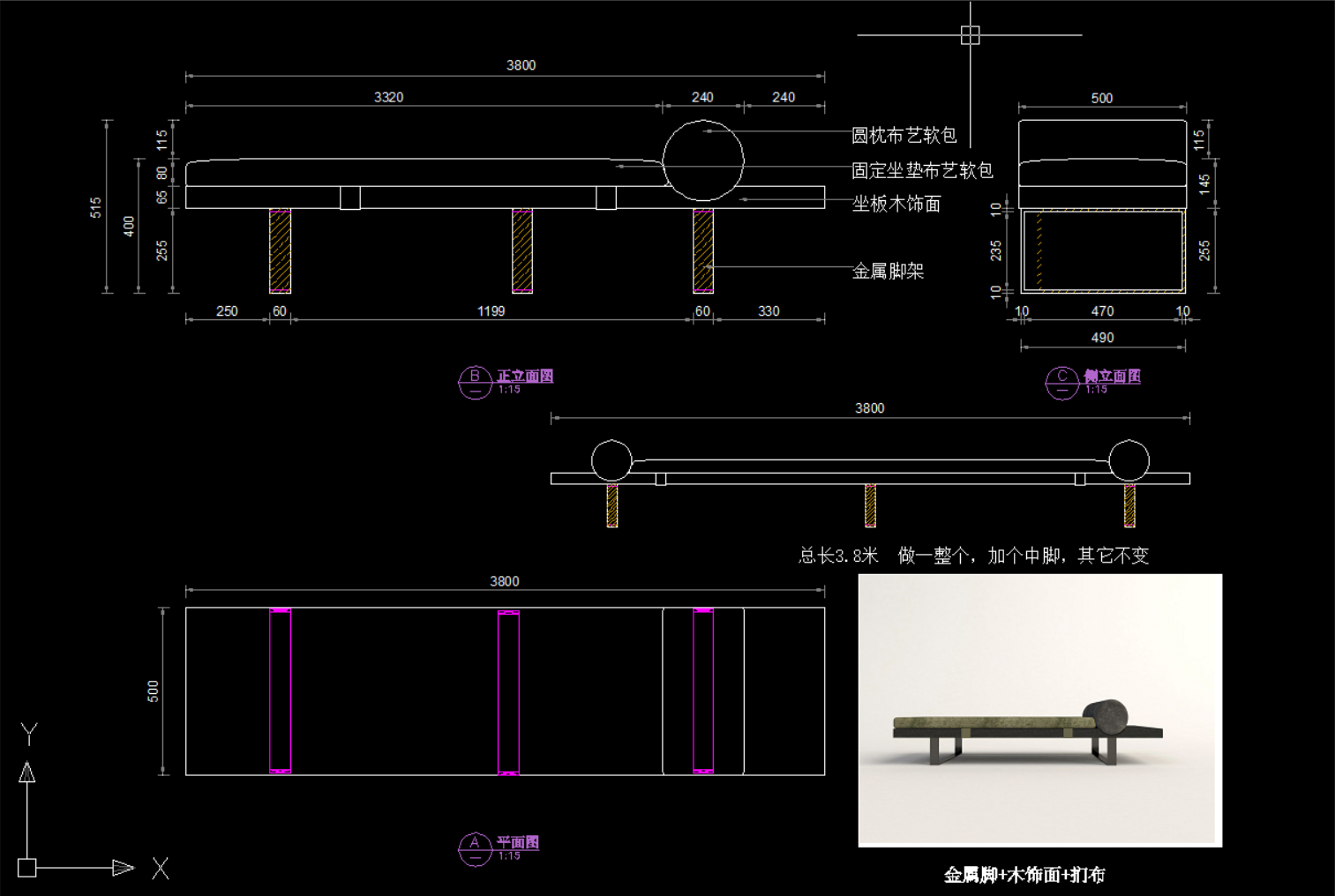Click the UCS X axis arrowhead
Screen dimensions: 1335x896
pos(124,868)
